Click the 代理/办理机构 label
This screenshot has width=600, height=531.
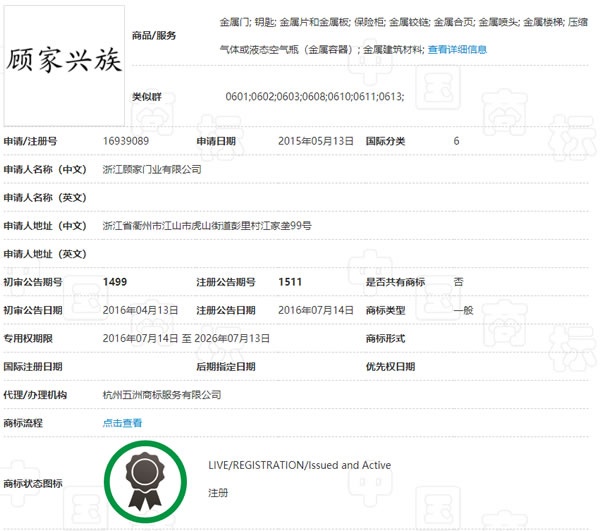tap(35, 394)
